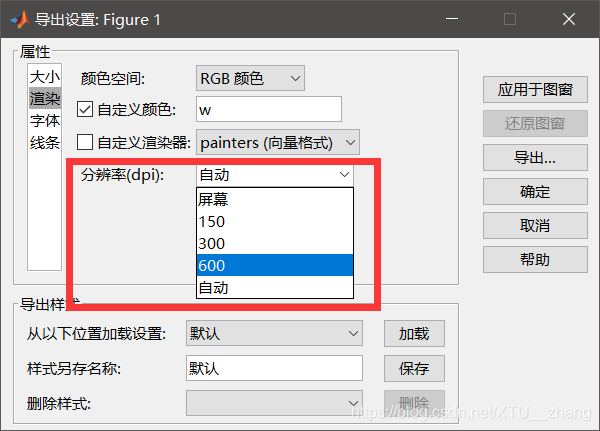Click the 样式另存名称 text field
Image resolution: width=600 pixels, height=431 pixels.
tap(274, 368)
